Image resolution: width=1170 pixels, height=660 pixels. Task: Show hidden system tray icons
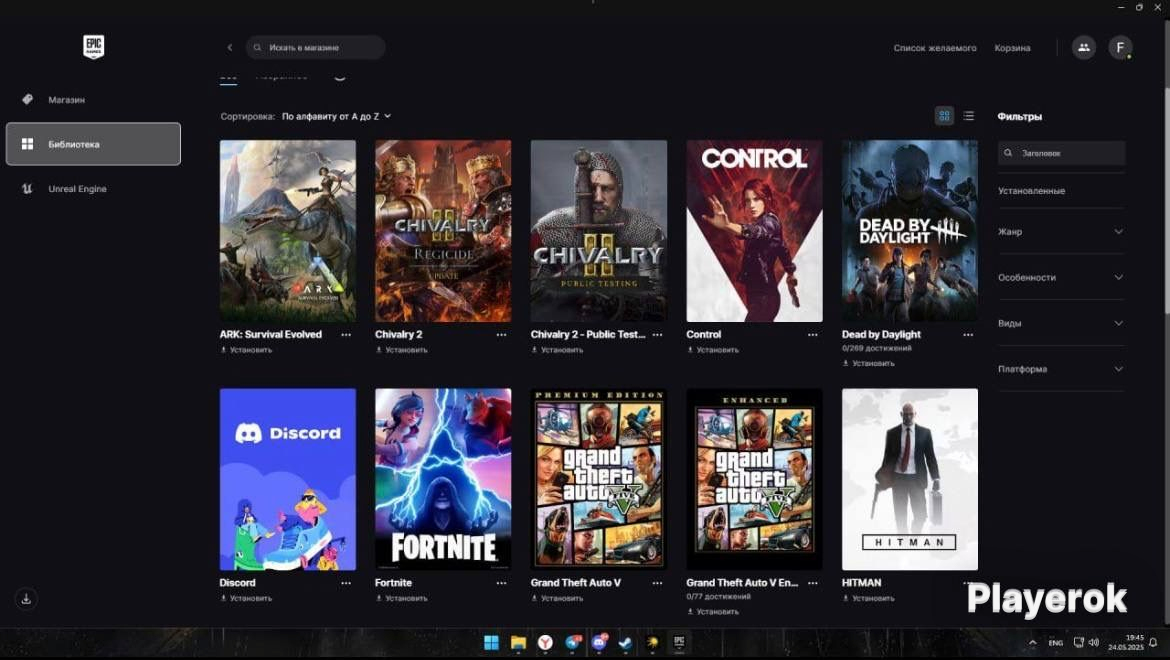pos(1033,643)
